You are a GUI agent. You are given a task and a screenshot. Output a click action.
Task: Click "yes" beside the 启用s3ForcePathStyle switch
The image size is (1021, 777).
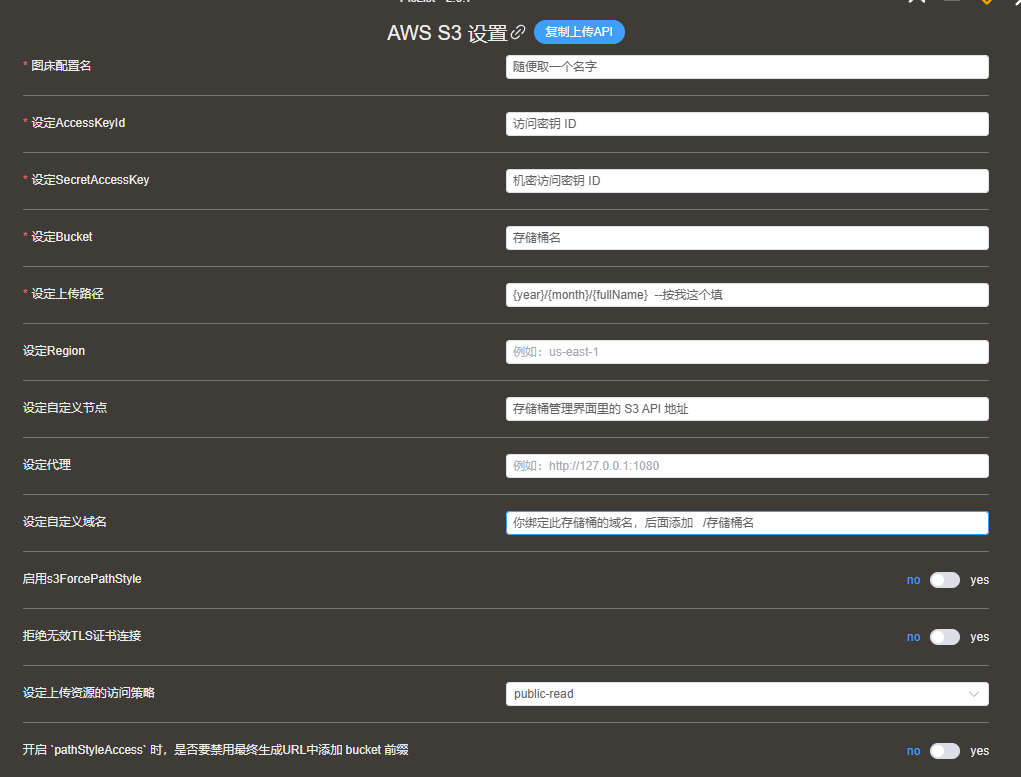coord(979,580)
